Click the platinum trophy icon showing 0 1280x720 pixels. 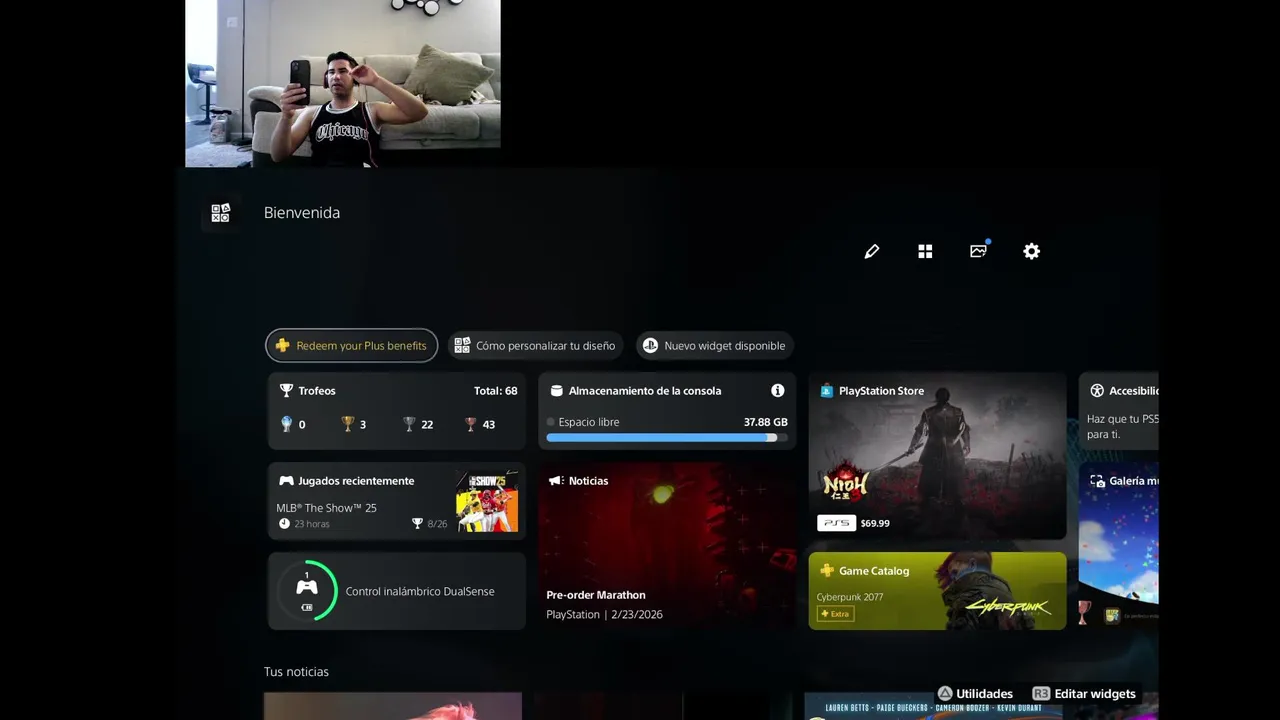point(286,424)
